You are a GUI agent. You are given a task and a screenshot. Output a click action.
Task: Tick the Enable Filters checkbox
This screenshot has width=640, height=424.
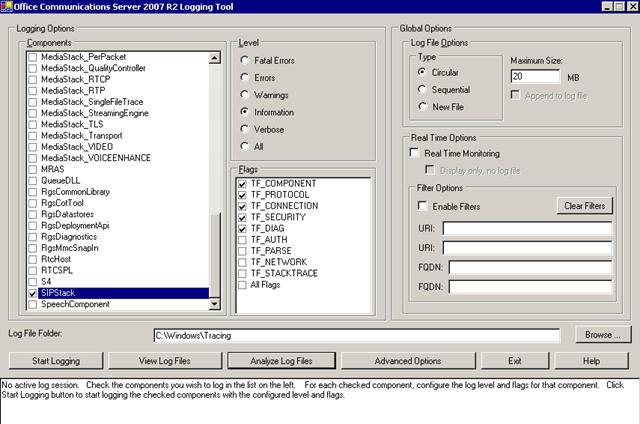[x=422, y=206]
